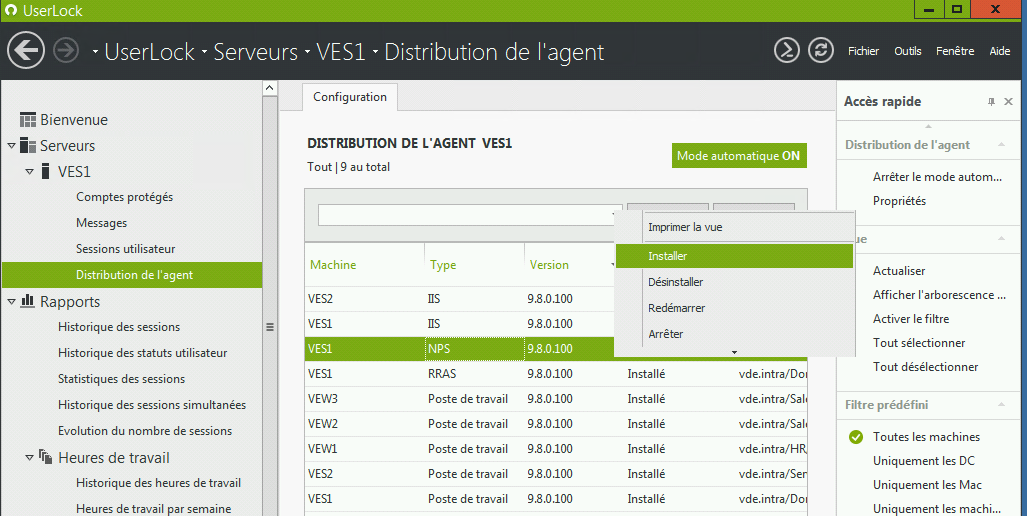
Task: Pin the Accès rapide panel
Action: (991, 101)
